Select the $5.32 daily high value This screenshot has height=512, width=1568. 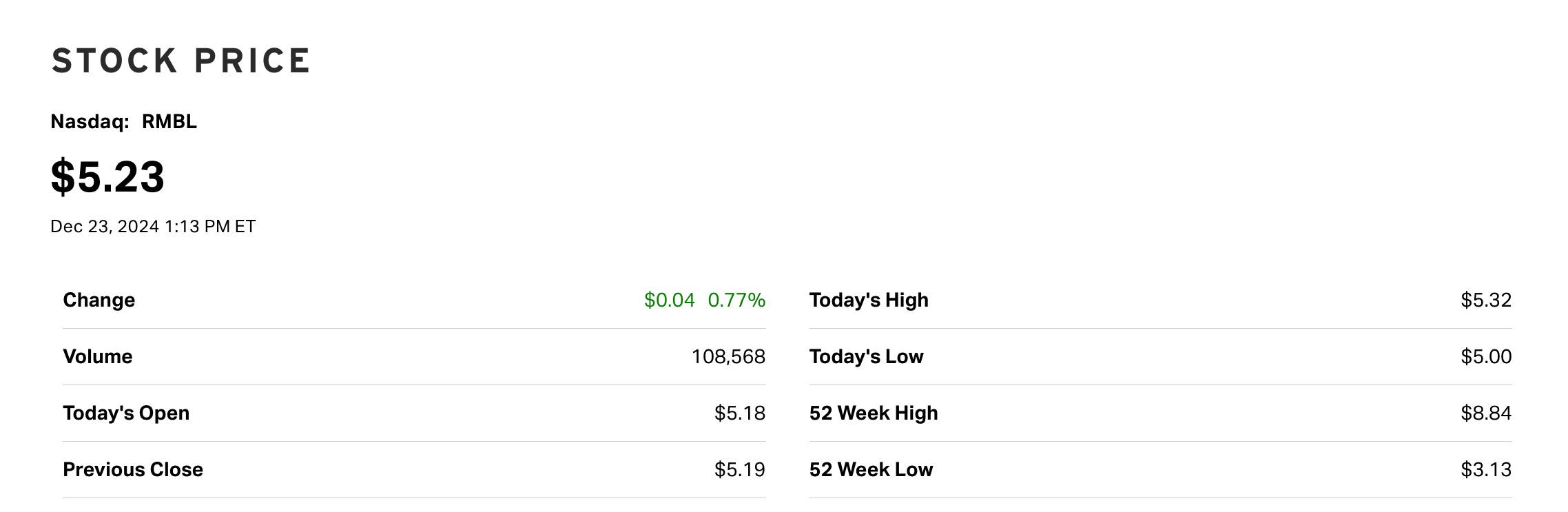pyautogui.click(x=1486, y=300)
